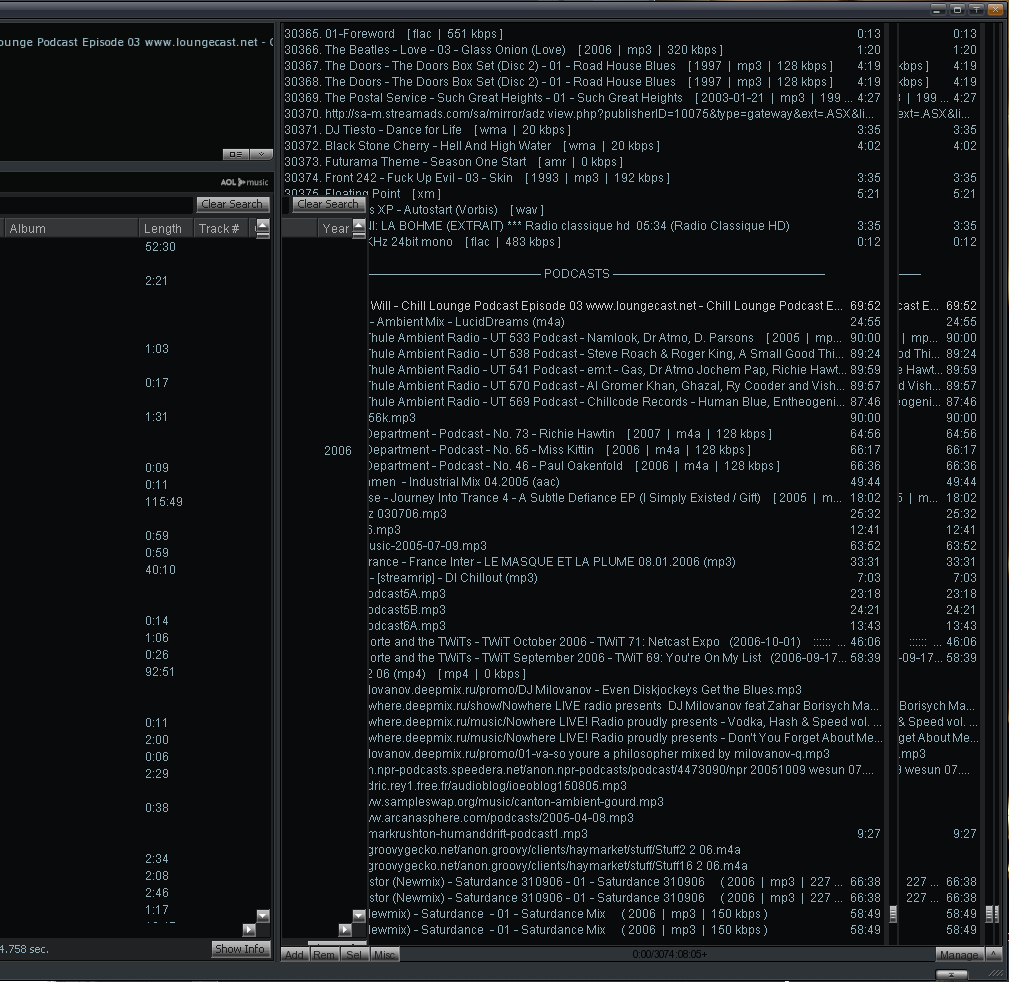The height and width of the screenshot is (982, 1009).
Task: Click the playlist time readout 0:00/3074:08:05+
Action: coord(669,954)
